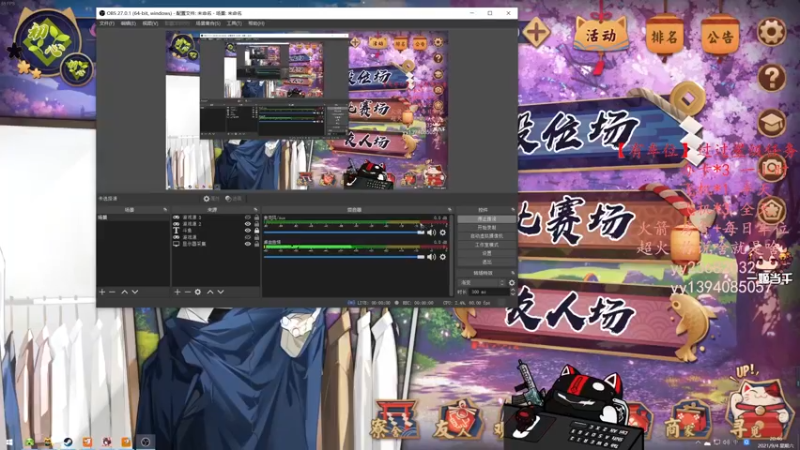
Task: Pop out the audio mixer dock
Action: pos(449,210)
